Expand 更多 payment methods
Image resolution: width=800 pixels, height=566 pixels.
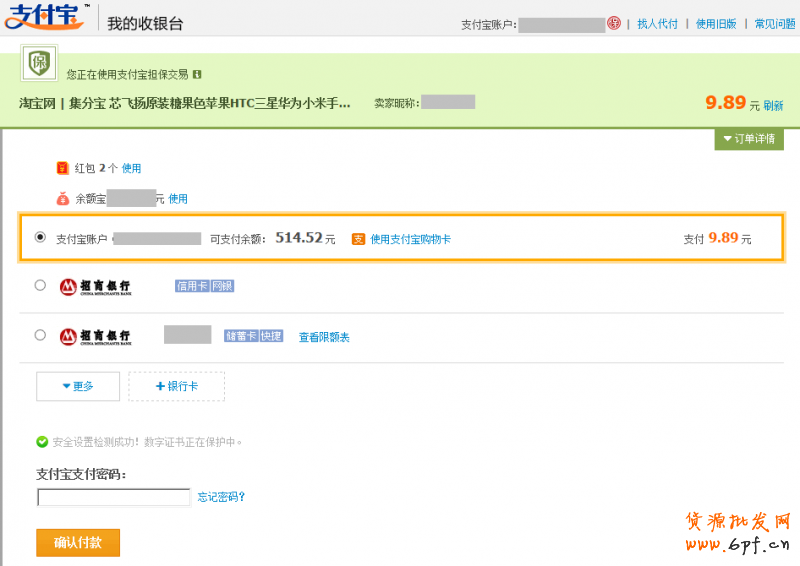78,386
